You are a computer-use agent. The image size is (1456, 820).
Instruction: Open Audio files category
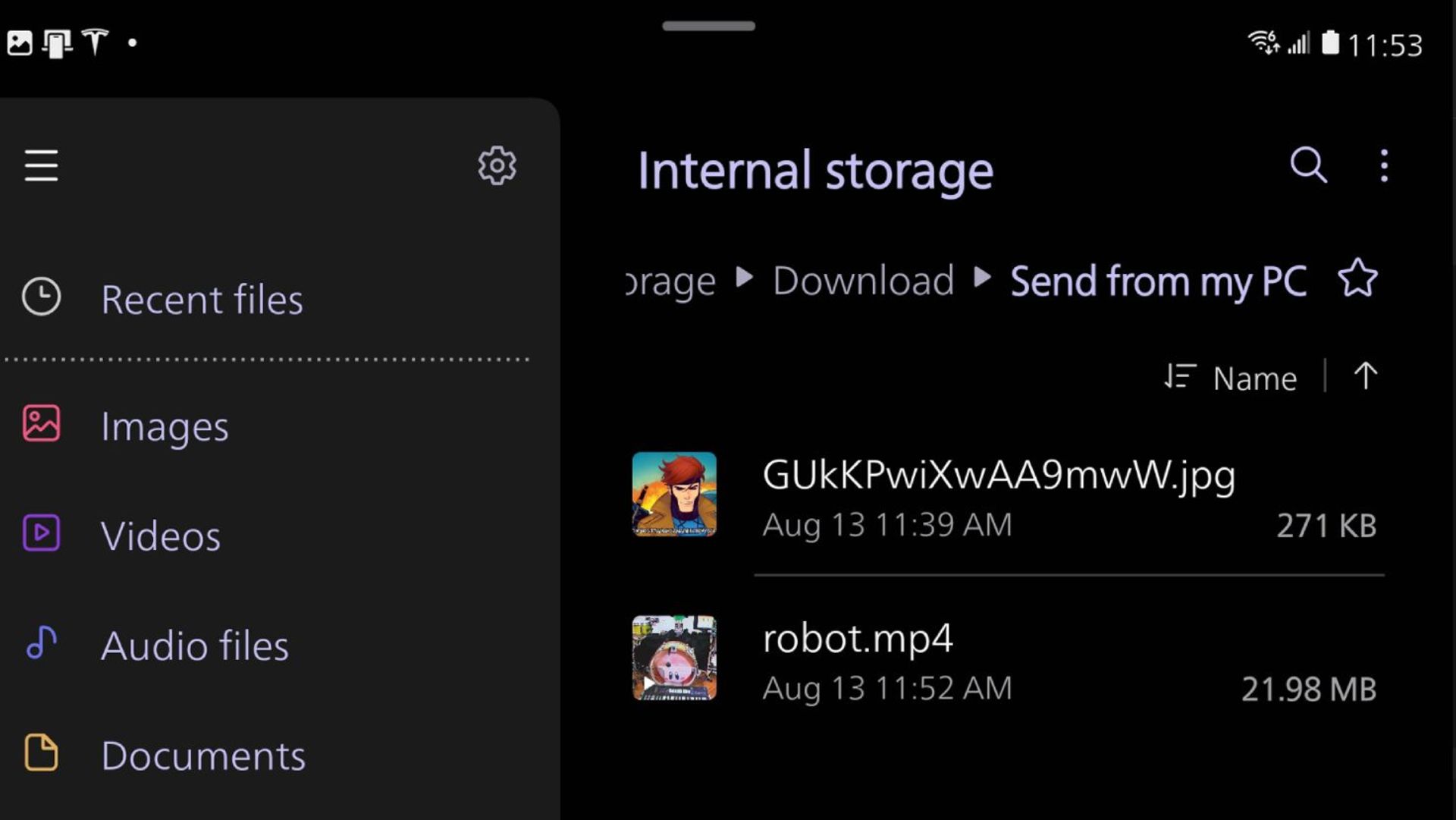tap(194, 644)
